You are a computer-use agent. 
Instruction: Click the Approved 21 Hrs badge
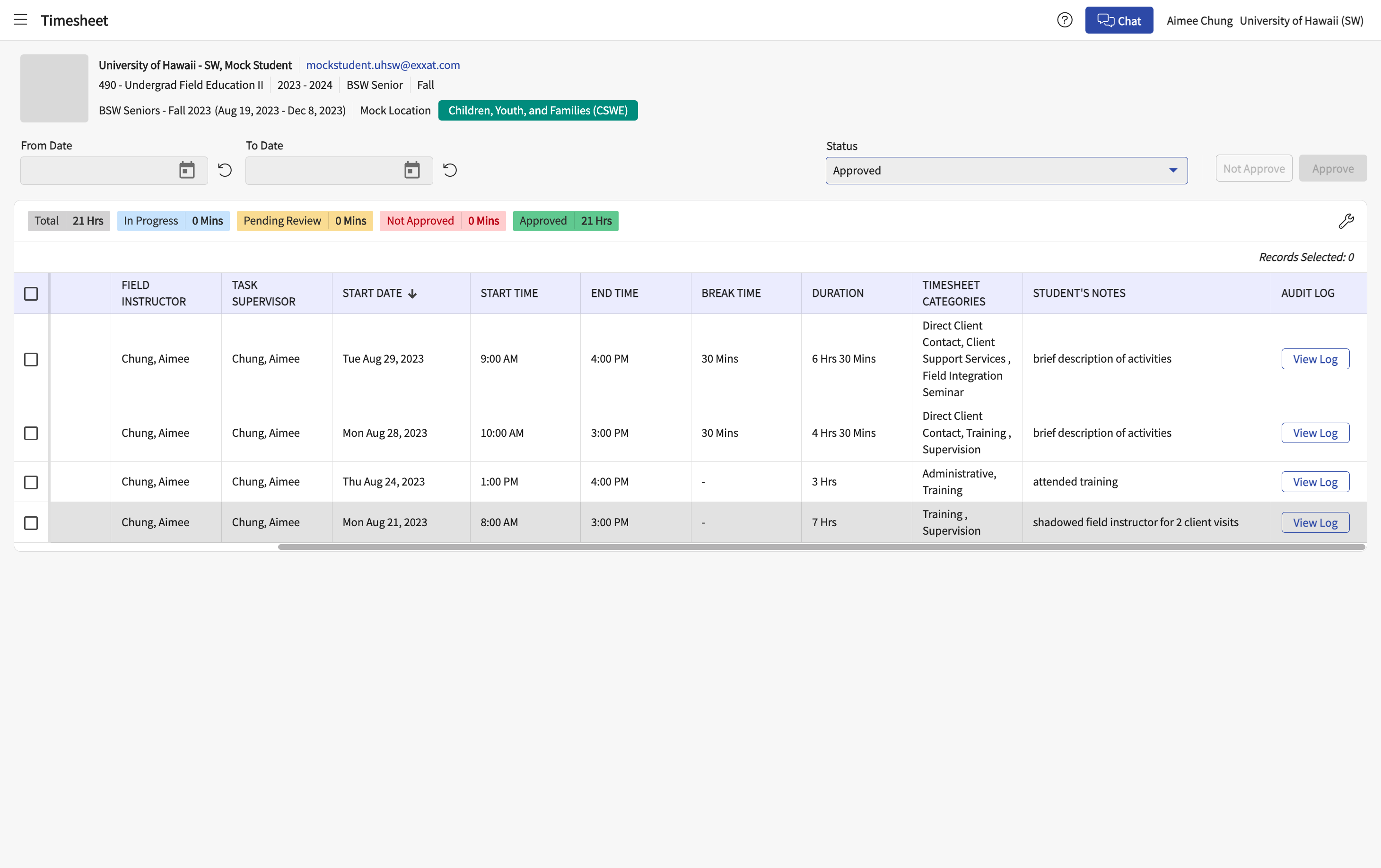pos(566,221)
